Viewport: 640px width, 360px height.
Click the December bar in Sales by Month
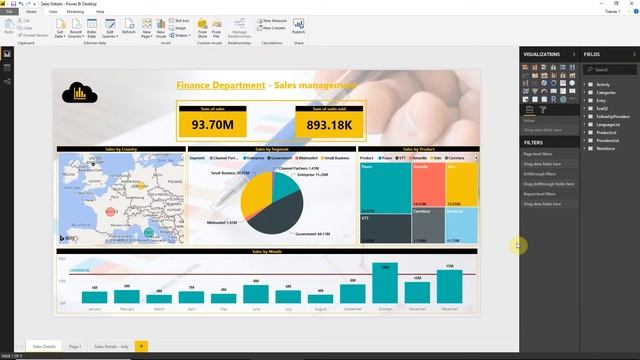(x=449, y=287)
